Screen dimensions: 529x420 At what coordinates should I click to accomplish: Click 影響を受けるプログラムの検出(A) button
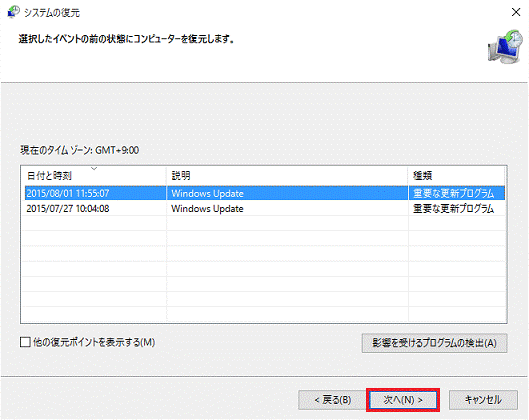434,343
